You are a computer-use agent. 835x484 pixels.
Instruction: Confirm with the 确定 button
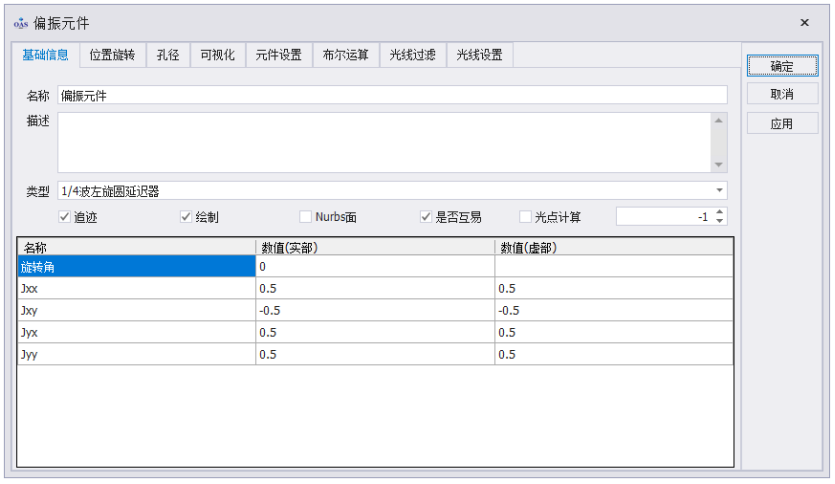pos(782,66)
